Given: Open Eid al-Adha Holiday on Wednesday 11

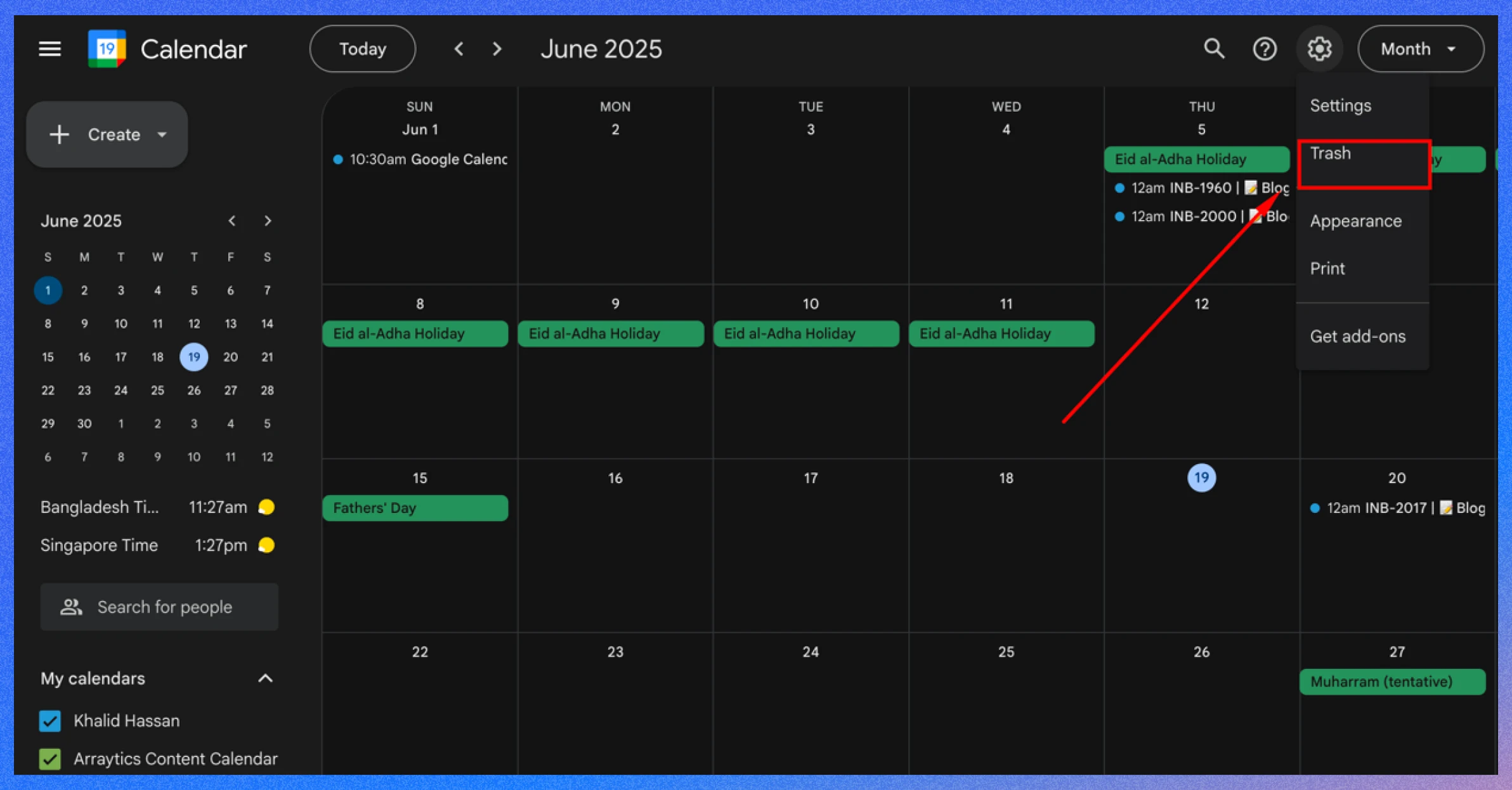Looking at the screenshot, I should [x=1001, y=333].
